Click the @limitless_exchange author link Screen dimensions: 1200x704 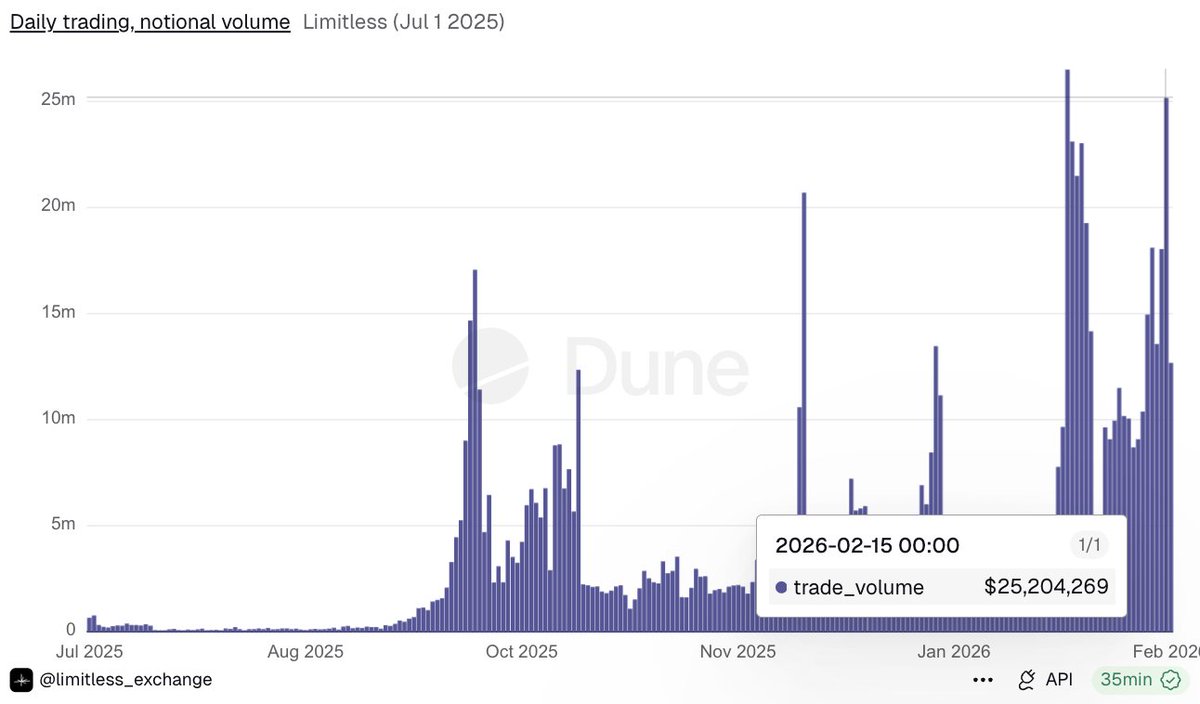(x=126, y=679)
